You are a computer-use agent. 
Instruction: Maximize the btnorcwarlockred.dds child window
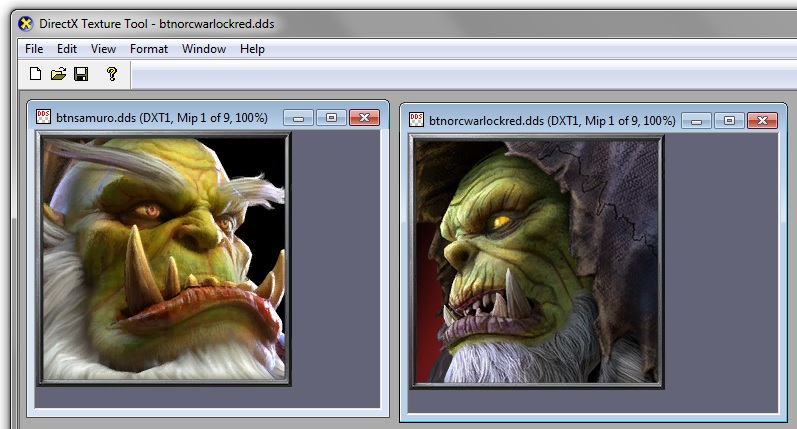click(729, 121)
